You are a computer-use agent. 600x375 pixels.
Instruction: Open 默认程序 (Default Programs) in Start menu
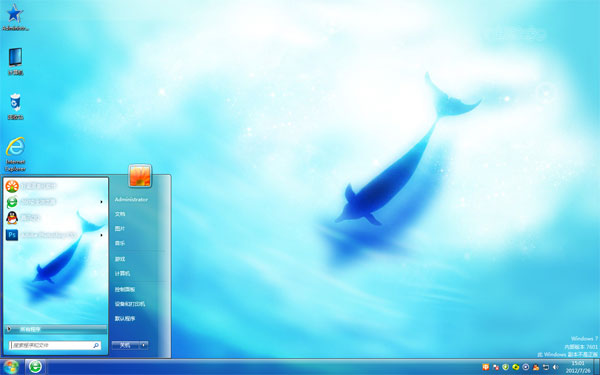coord(125,318)
